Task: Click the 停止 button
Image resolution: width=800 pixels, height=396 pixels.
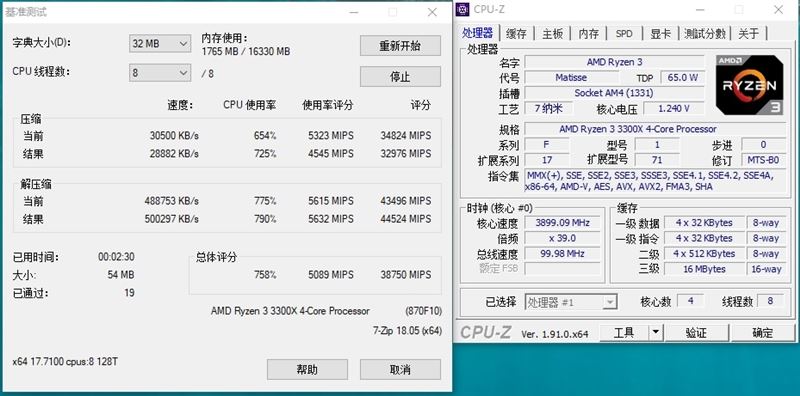Action: click(400, 77)
